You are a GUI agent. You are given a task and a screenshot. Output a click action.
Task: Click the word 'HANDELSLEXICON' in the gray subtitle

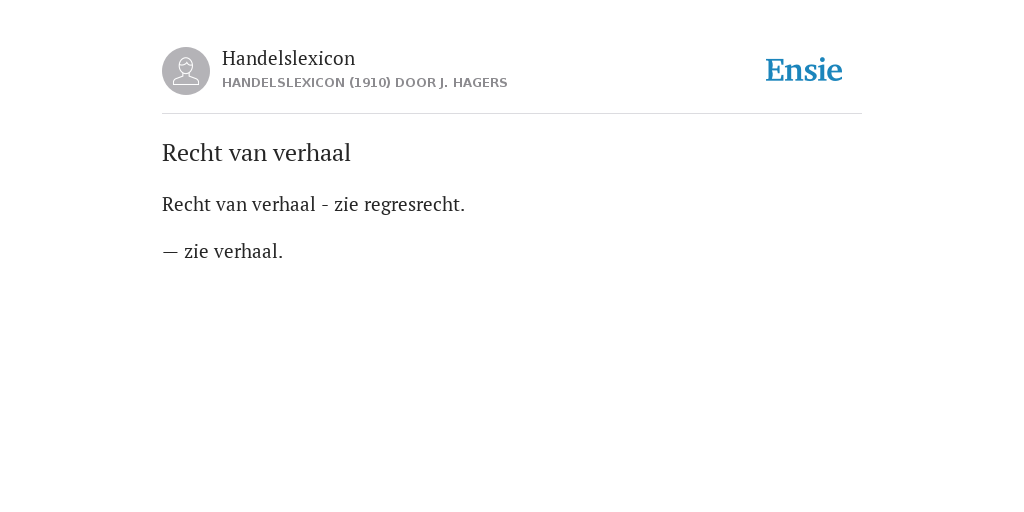tap(283, 83)
